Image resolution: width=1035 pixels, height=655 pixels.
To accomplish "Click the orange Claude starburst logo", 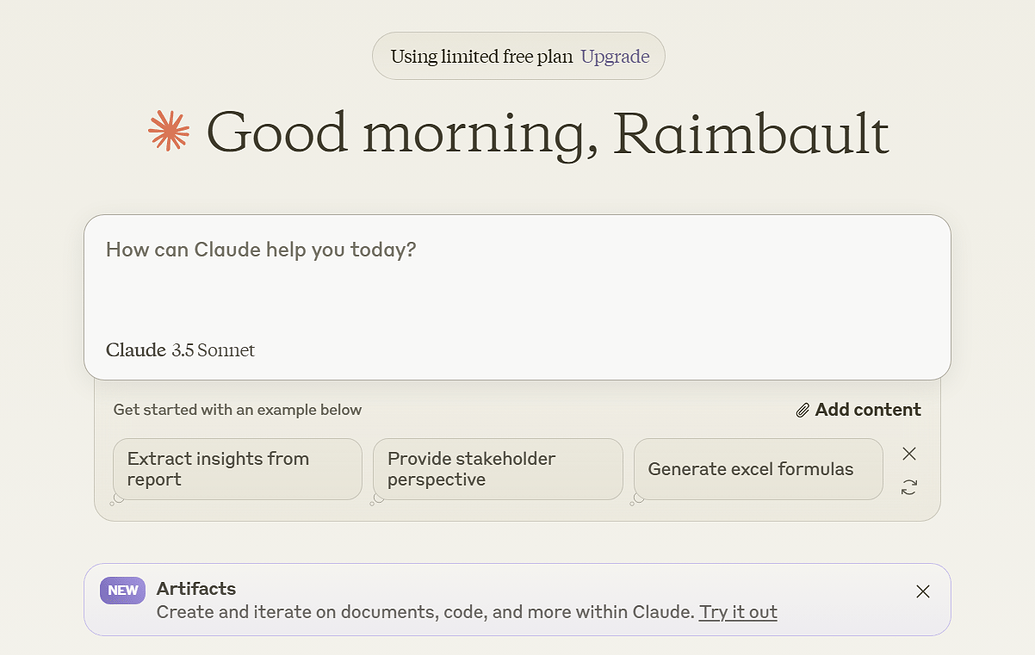I will [169, 131].
